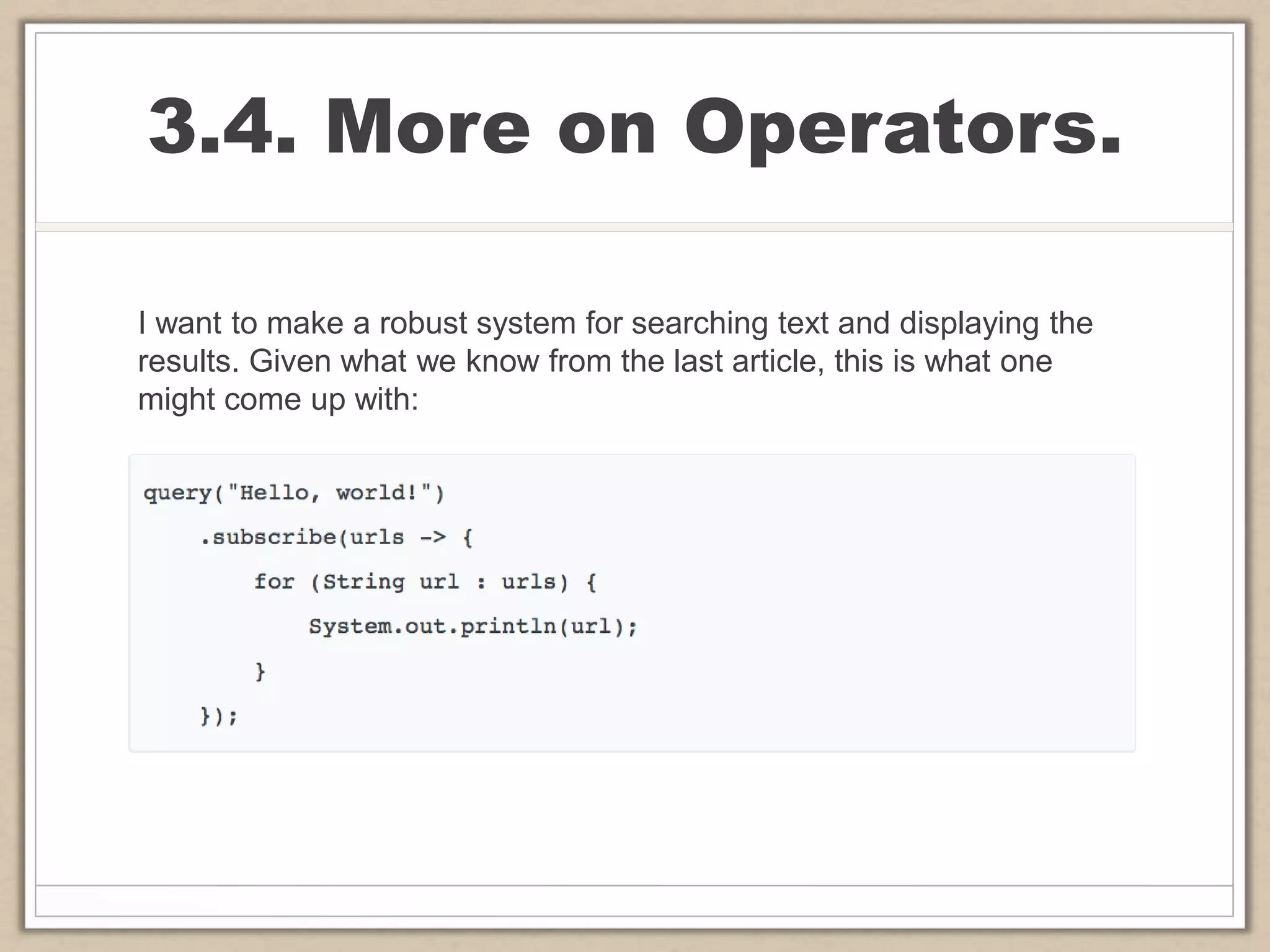Click the 'for (String url : urls) {' line
Image resolution: width=1270 pixels, height=952 pixels.
(425, 582)
